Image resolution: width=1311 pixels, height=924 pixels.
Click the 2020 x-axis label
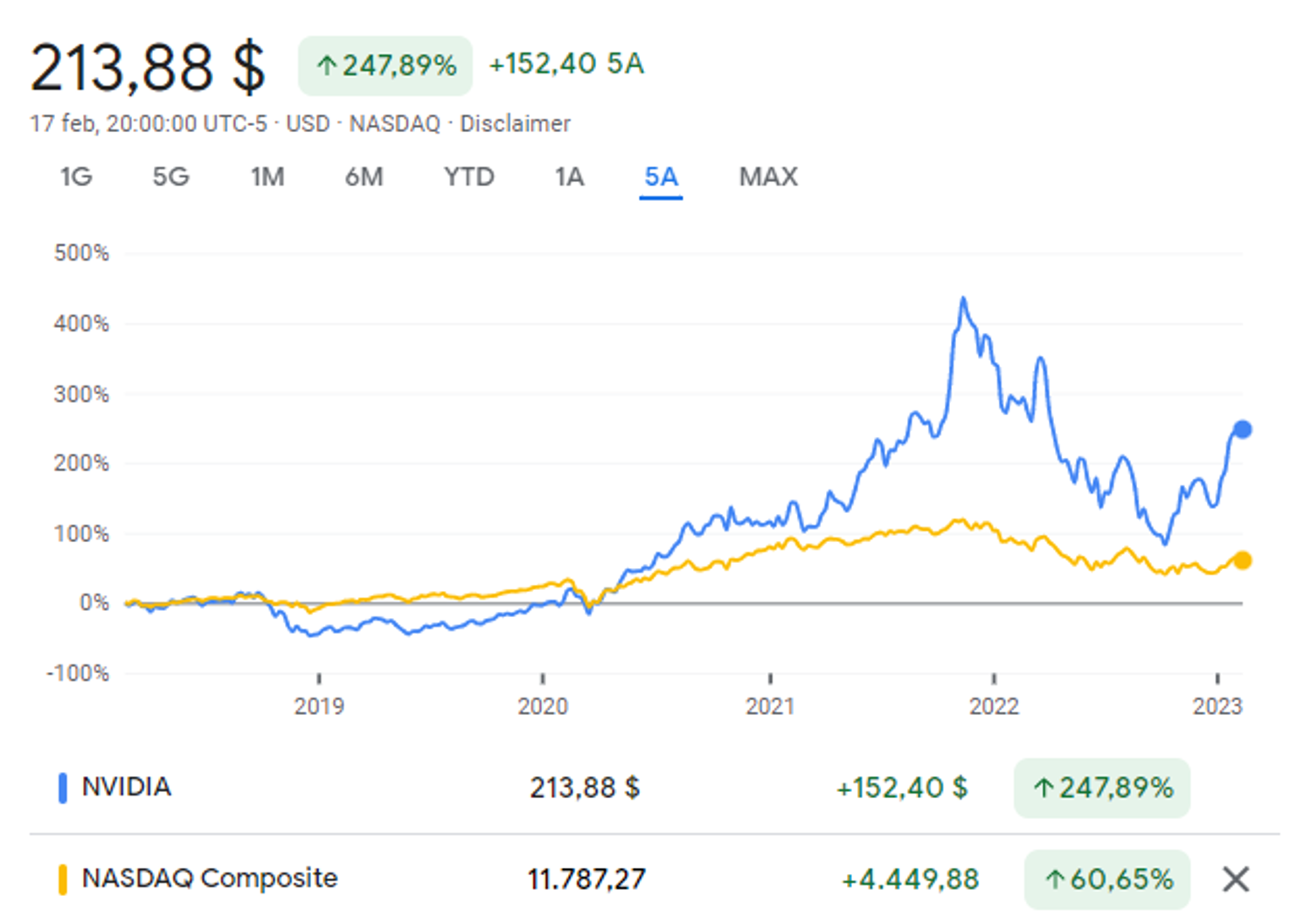(543, 706)
